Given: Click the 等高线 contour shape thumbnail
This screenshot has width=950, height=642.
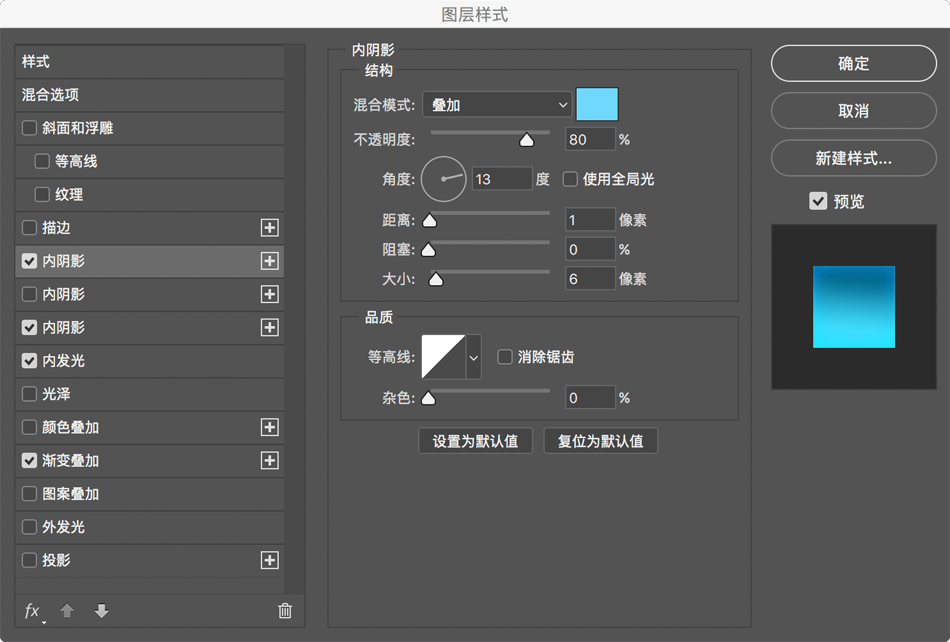Looking at the screenshot, I should tap(443, 357).
